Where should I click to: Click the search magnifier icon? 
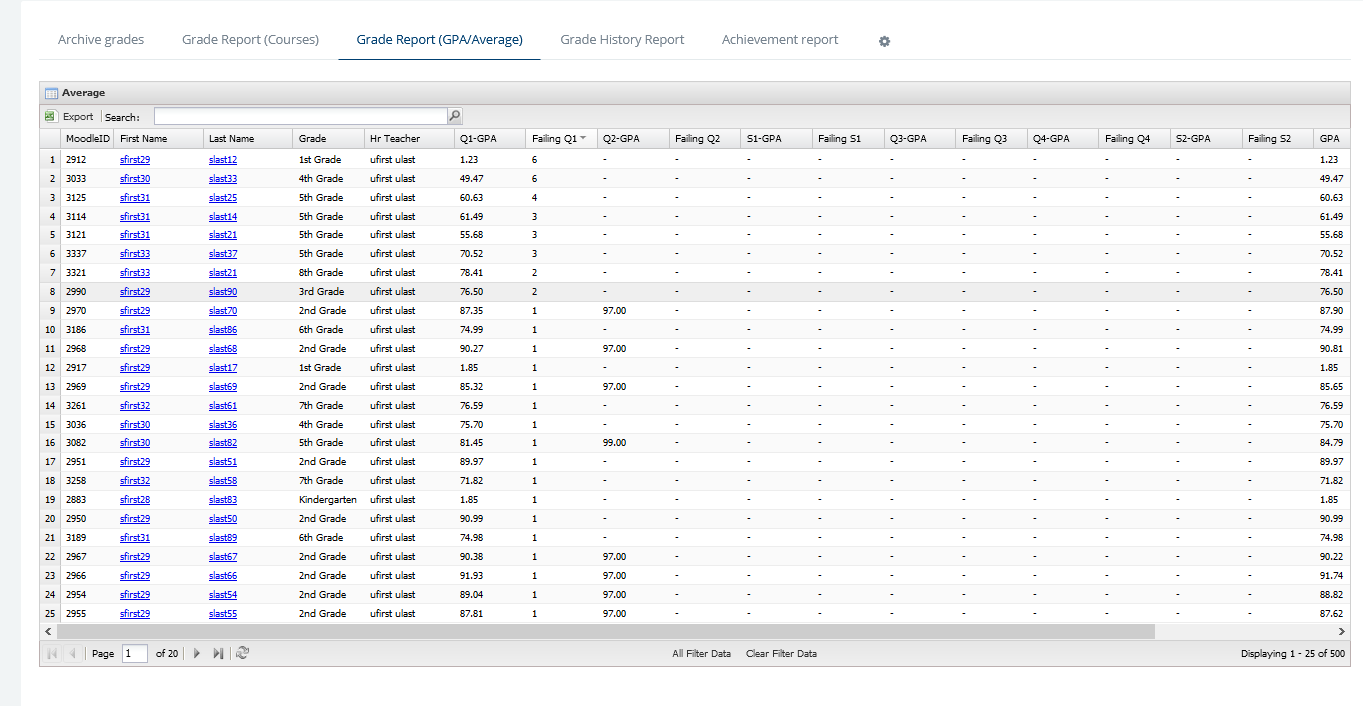pos(455,117)
